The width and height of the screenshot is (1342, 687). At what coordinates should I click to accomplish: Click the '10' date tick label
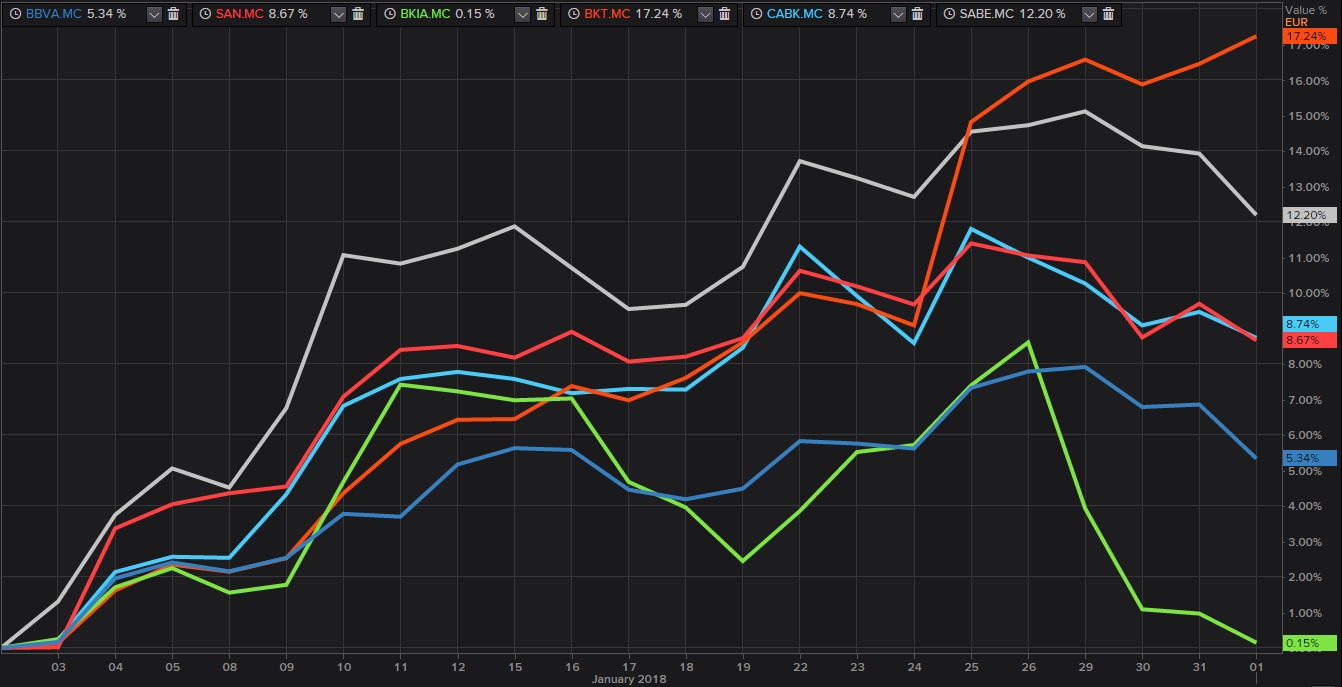coord(344,666)
